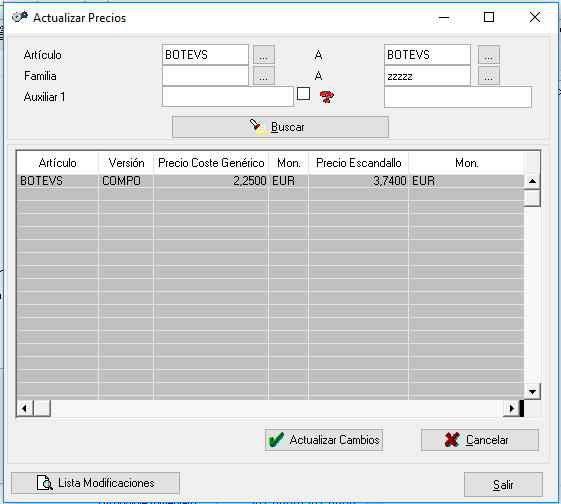The image size is (561, 504).
Task: Click the scroll right arrow below grid
Action: (511, 408)
